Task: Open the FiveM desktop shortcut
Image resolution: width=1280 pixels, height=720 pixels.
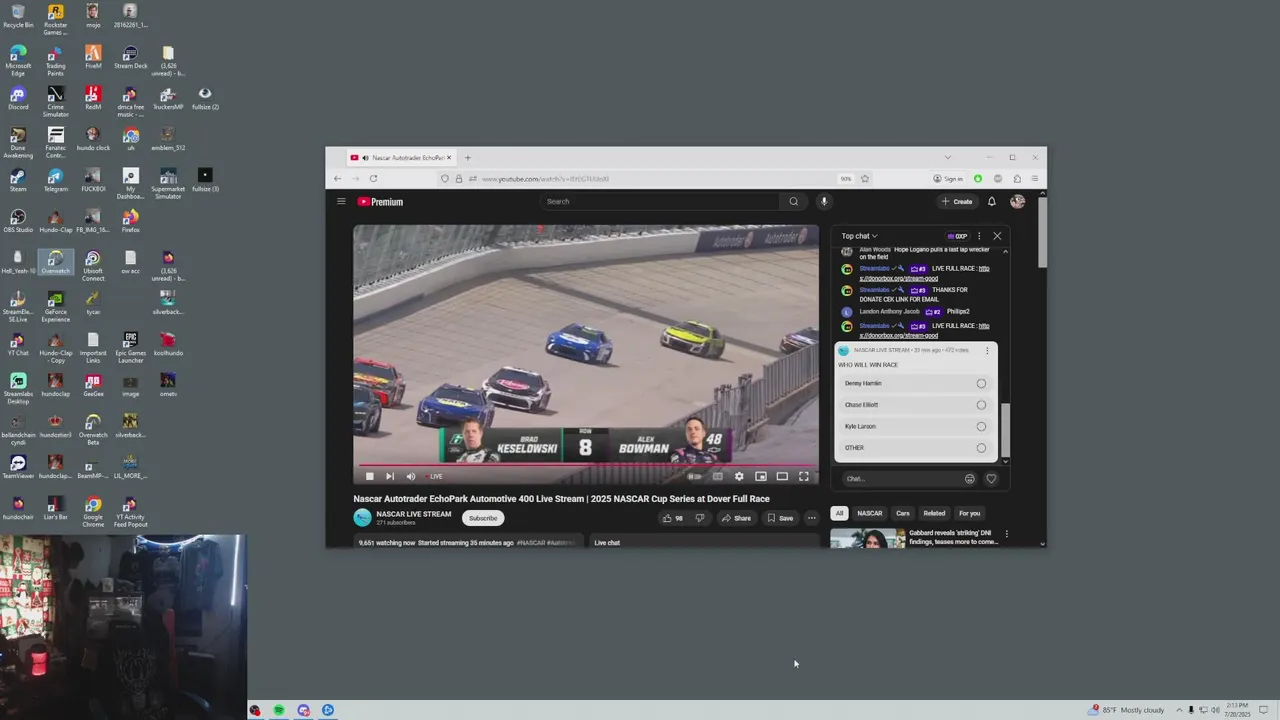Action: tap(93, 57)
